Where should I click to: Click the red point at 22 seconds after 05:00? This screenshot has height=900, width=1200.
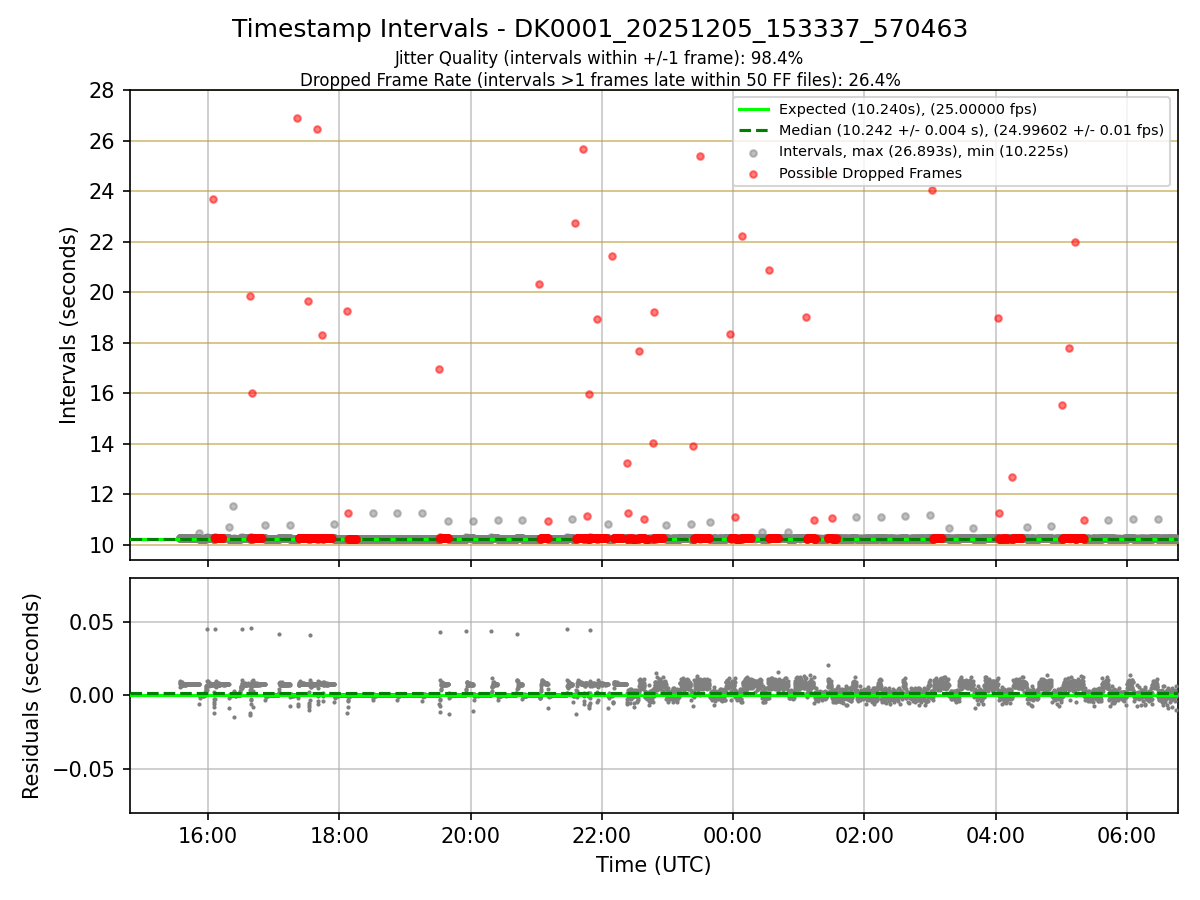(1075, 242)
